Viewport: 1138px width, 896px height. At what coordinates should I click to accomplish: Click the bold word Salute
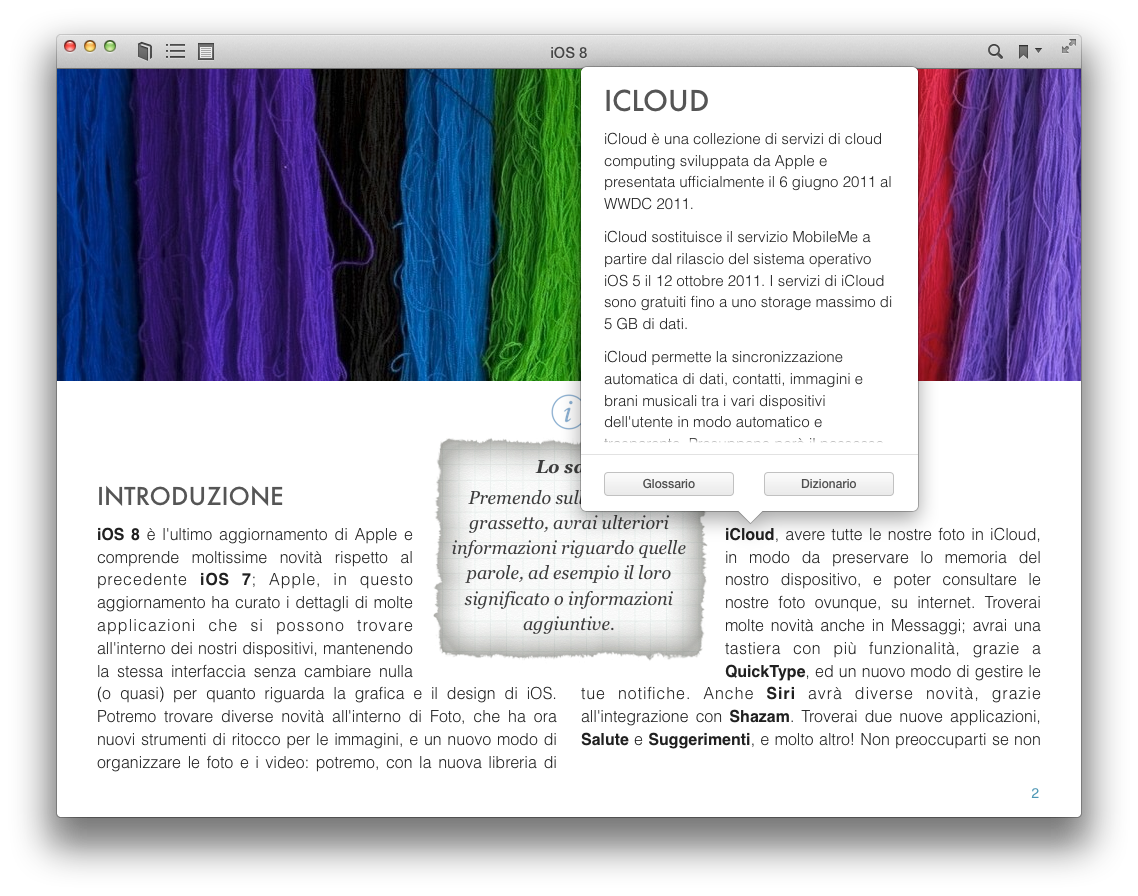coord(605,740)
